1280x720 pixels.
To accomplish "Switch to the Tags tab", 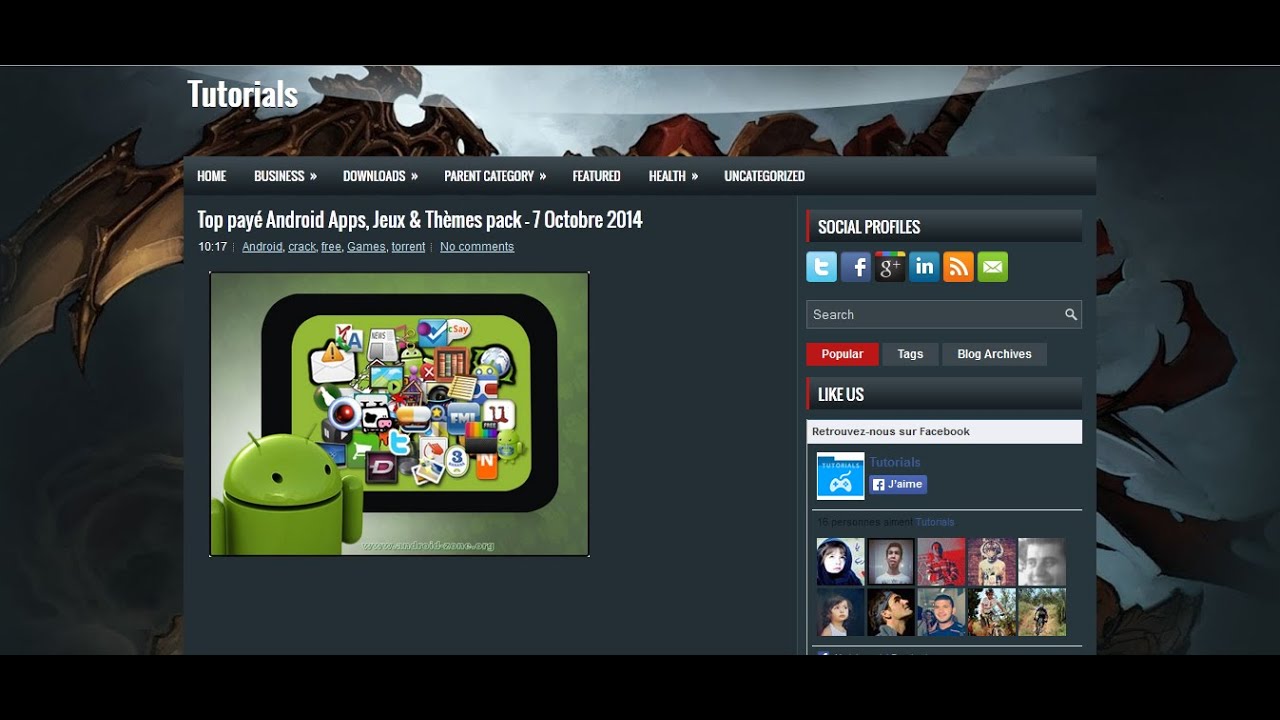I will point(910,354).
